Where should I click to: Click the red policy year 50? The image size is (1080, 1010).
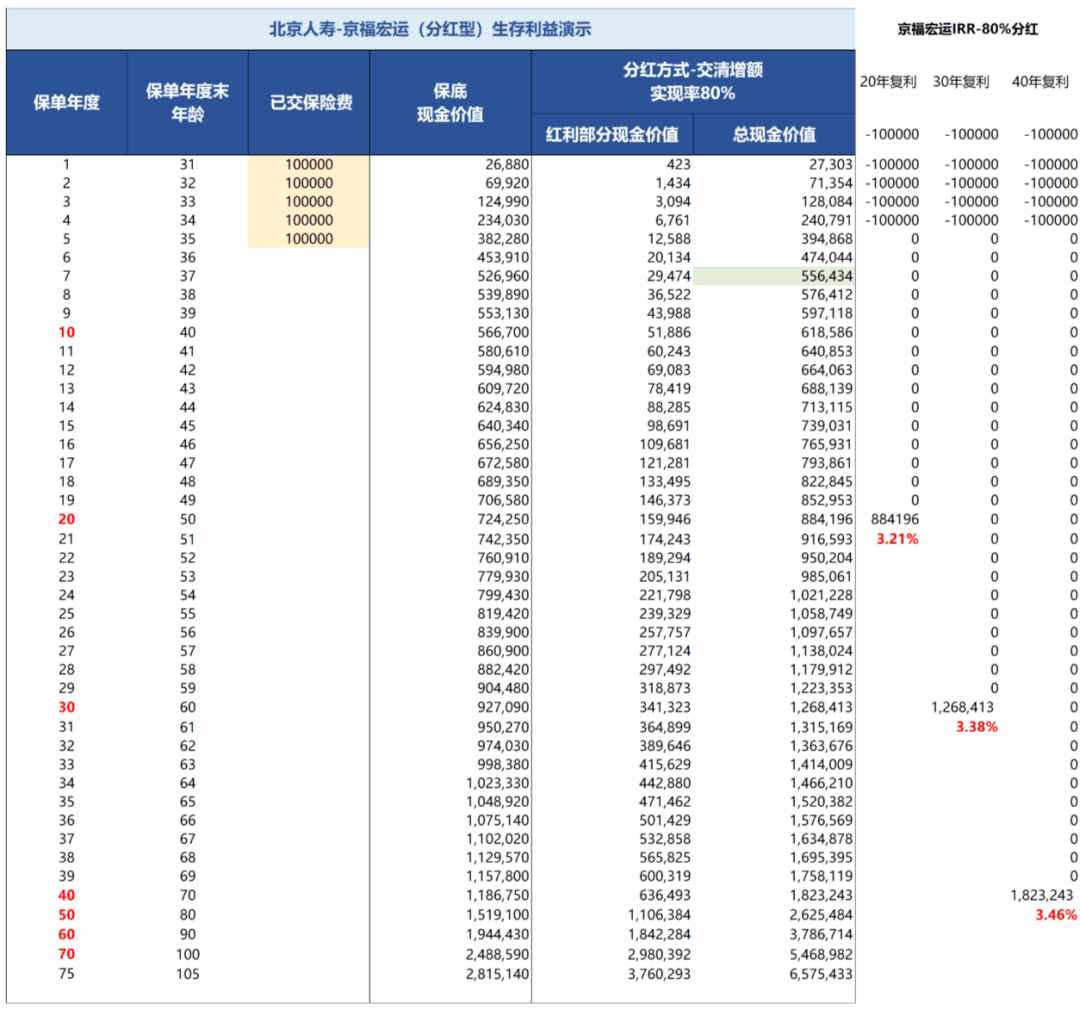point(67,915)
